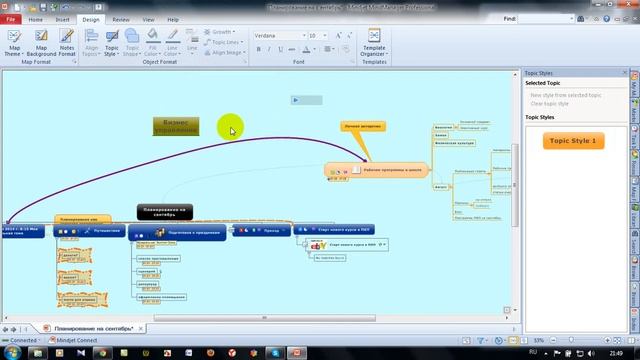Apply the Topic Style 1 preset
Image resolution: width=640 pixels, height=360 pixels.
coord(573,141)
